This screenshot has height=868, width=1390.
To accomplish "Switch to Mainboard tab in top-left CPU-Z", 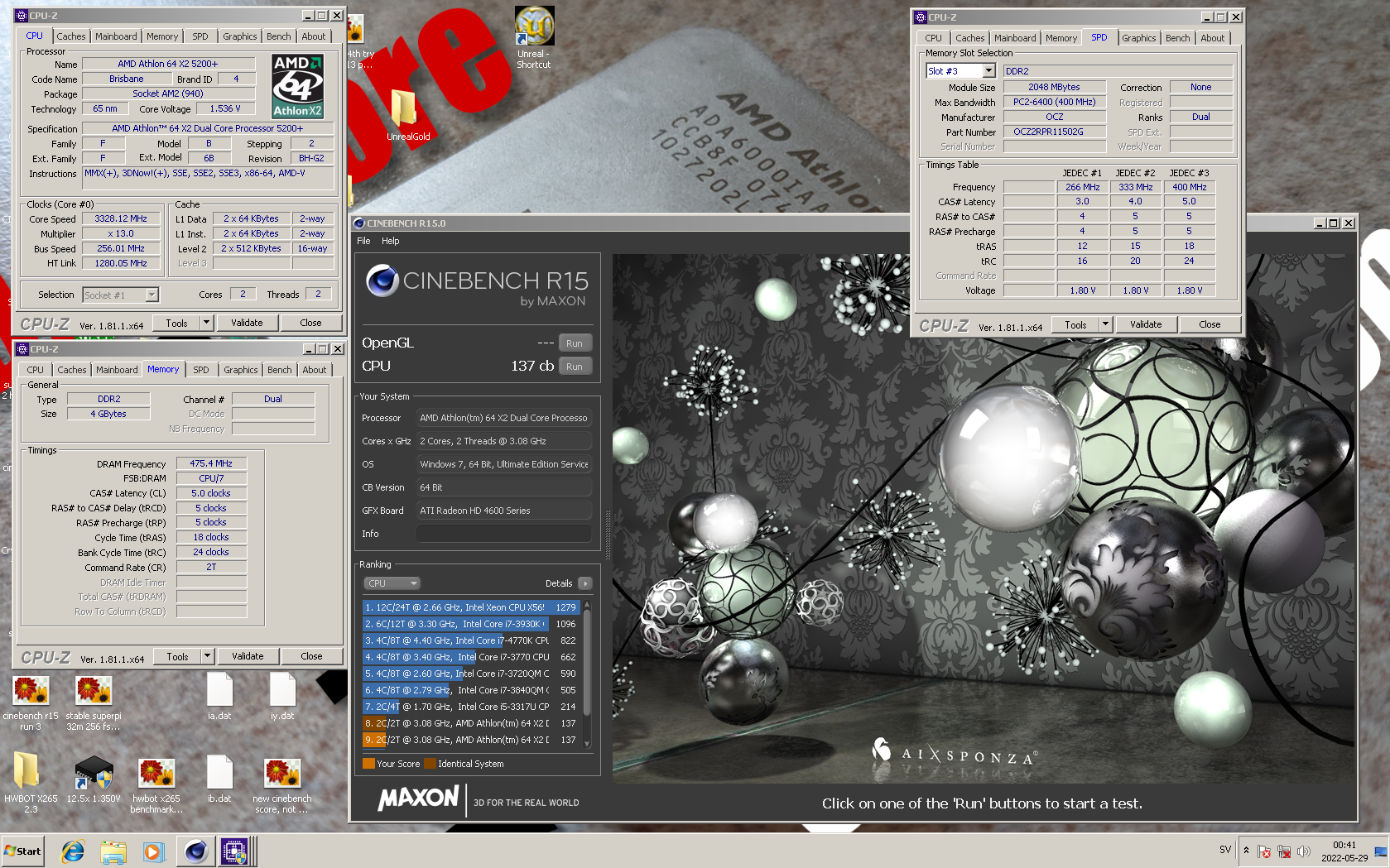I will [116, 36].
